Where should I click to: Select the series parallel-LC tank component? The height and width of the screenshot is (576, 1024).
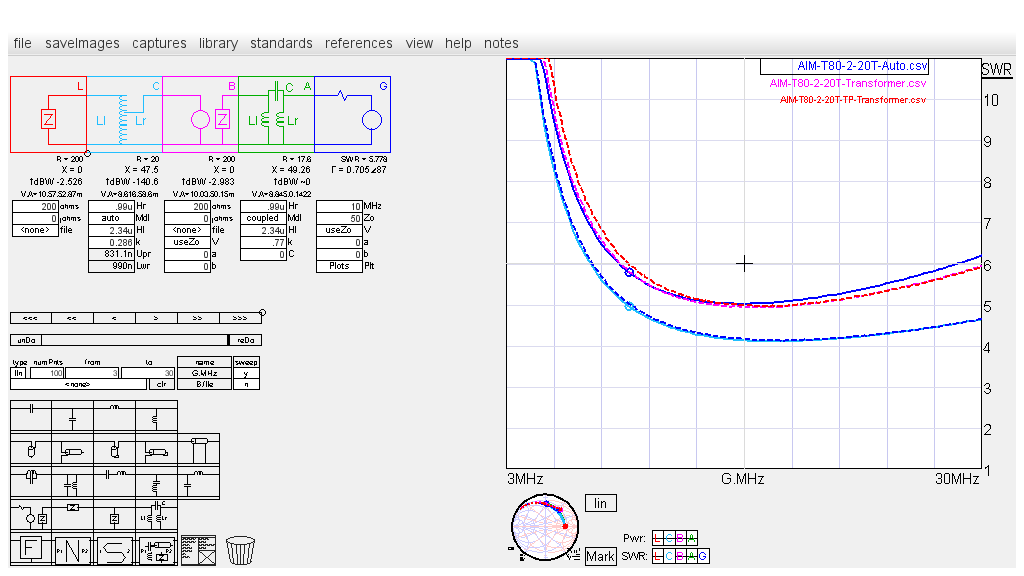point(31,483)
